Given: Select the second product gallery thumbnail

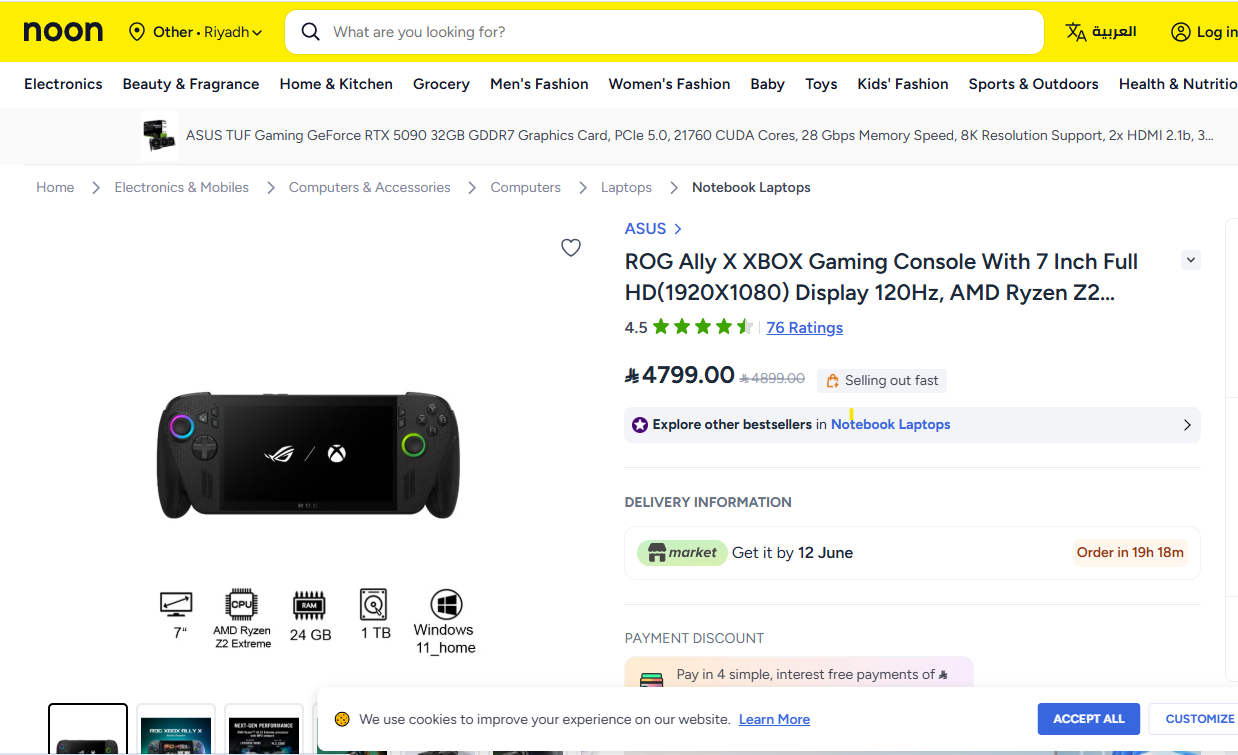Looking at the screenshot, I should (176, 729).
